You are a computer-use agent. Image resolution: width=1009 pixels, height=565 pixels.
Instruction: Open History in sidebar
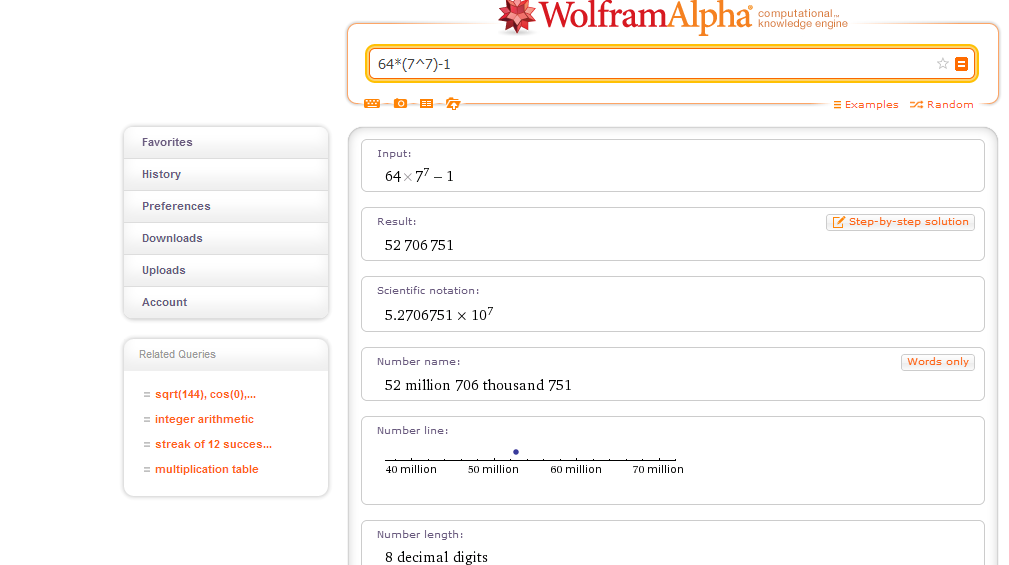click(226, 174)
